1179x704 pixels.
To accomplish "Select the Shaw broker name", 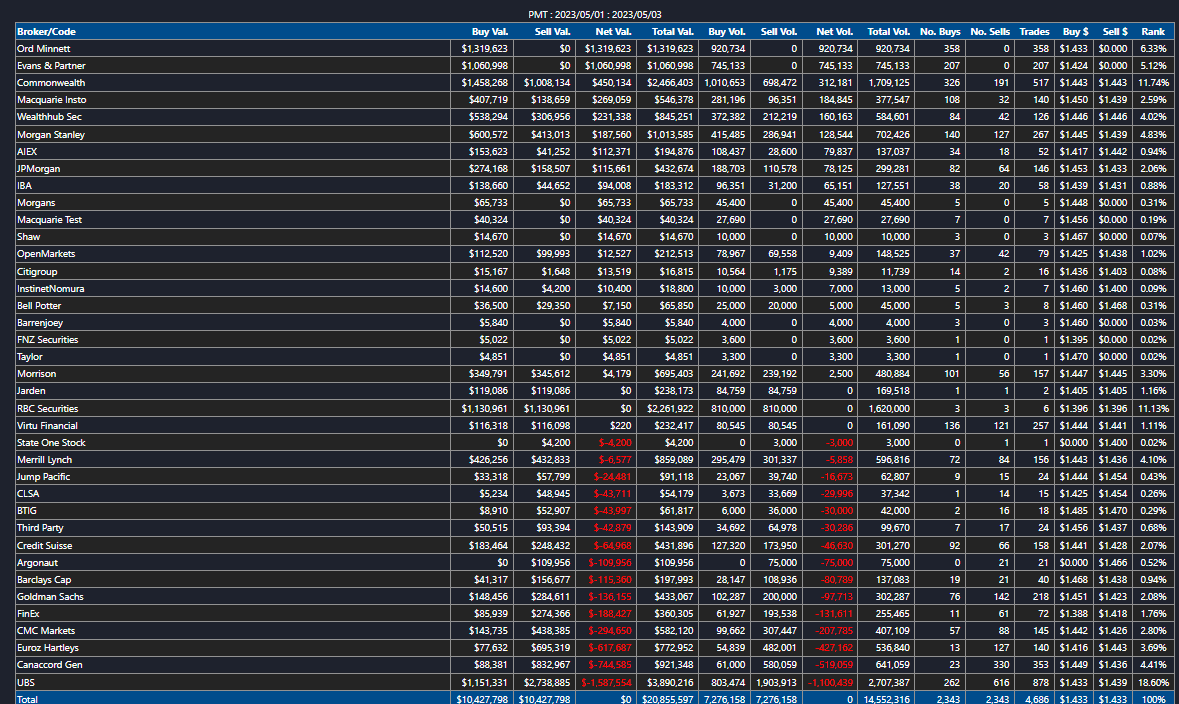I will [x=29, y=236].
